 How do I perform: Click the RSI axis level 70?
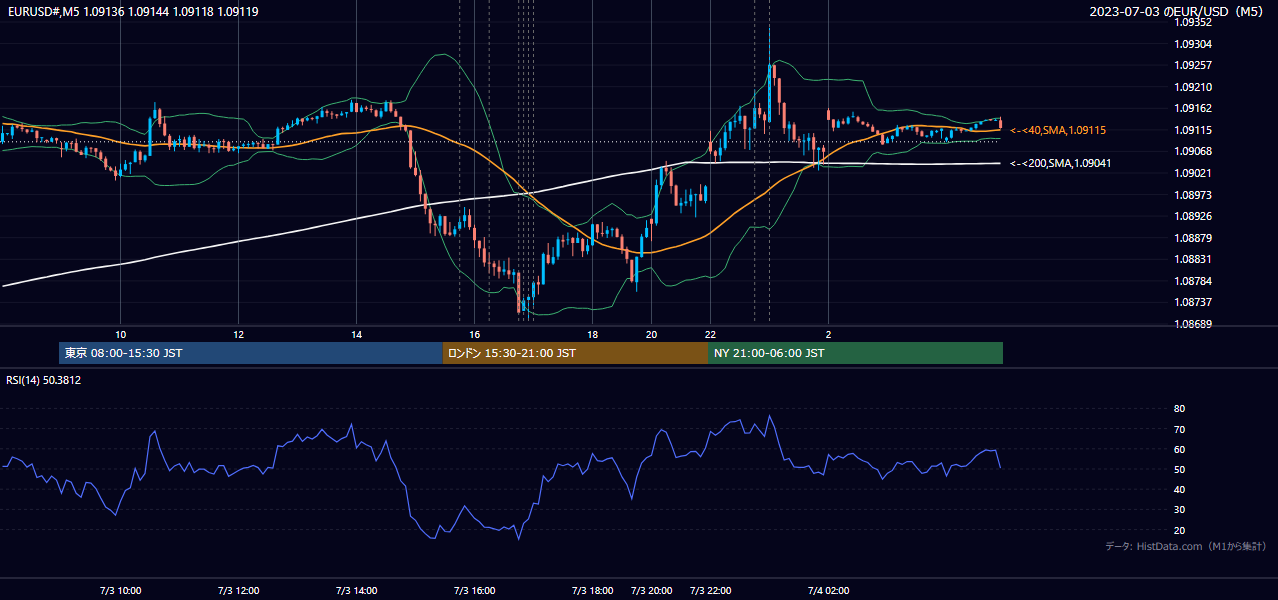pyautogui.click(x=1179, y=429)
